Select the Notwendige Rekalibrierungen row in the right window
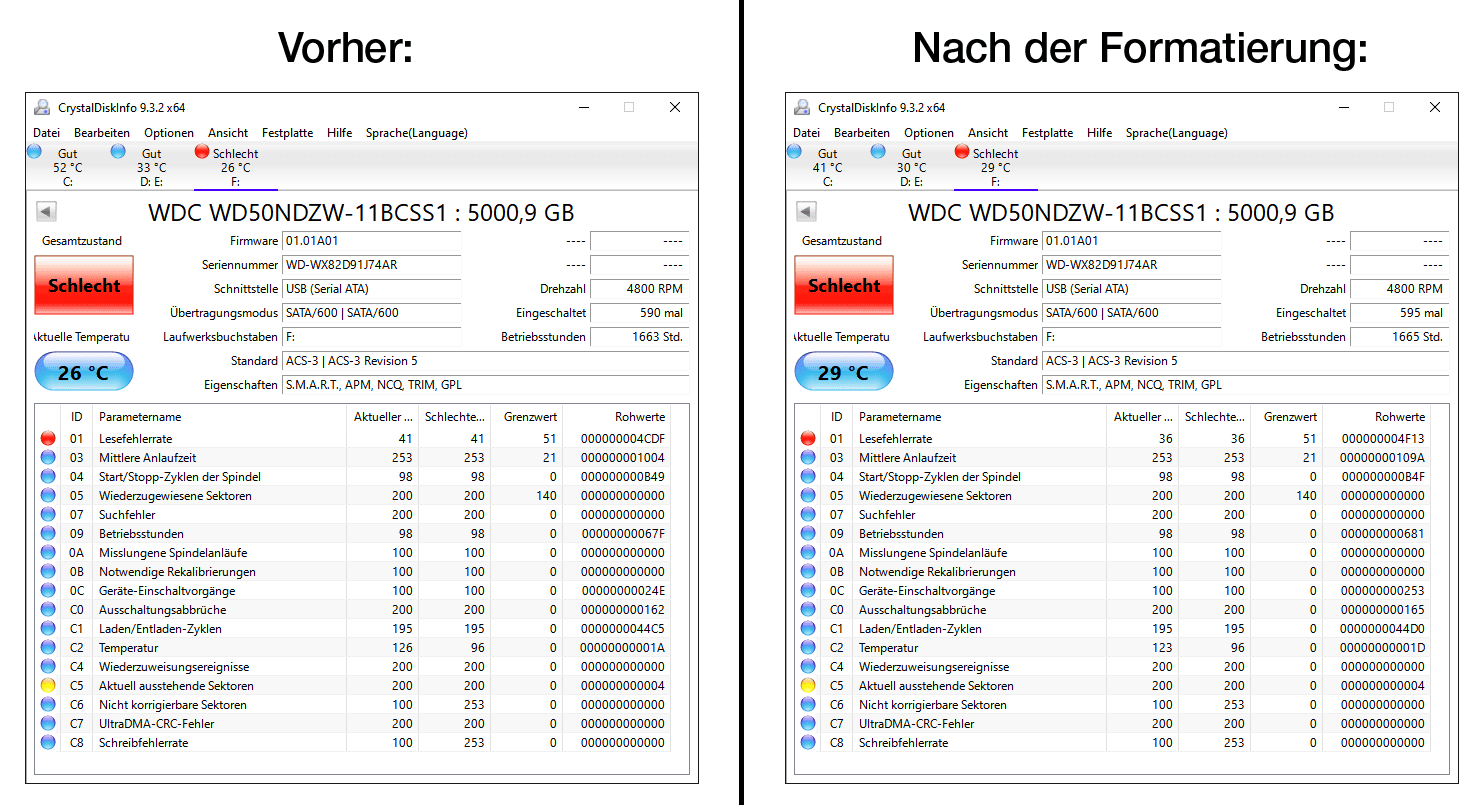1482x805 pixels. pyautogui.click(x=1112, y=571)
